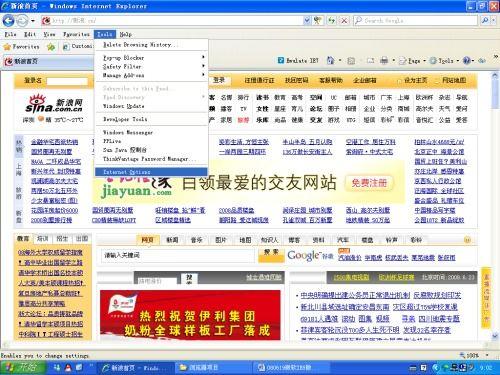This screenshot has height=375, width=500.
Task: Click the red X Stop loading icon
Action: click(x=344, y=21)
